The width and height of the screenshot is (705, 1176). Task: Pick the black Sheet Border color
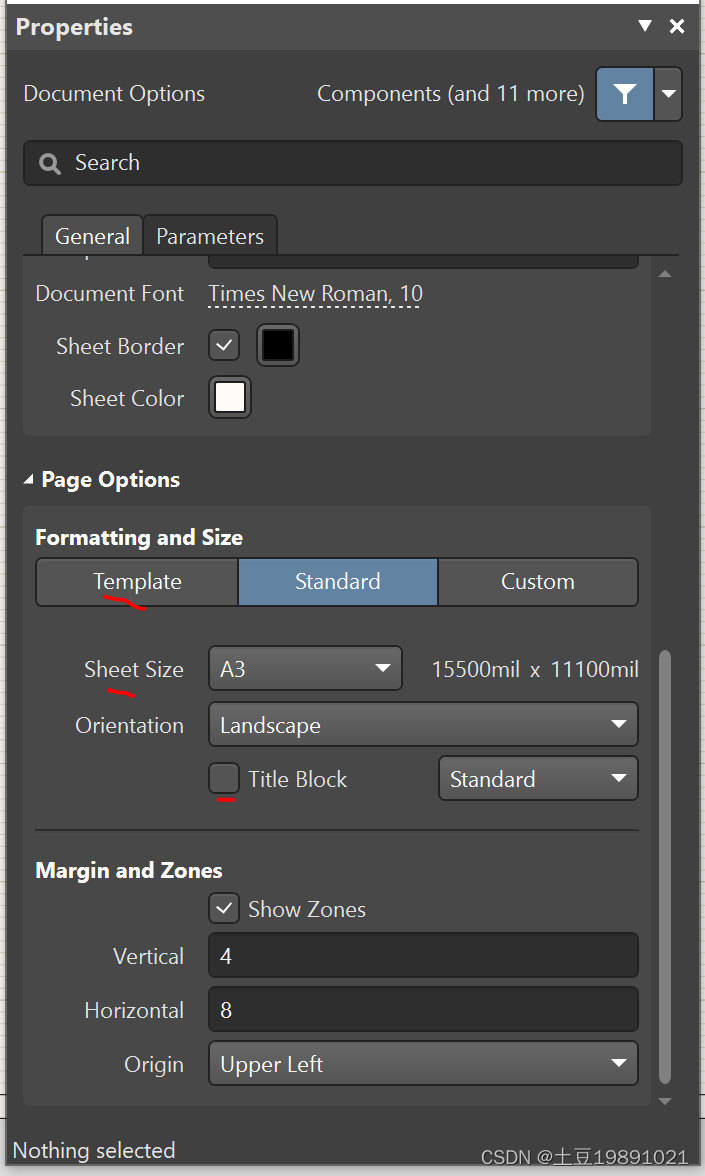(278, 346)
